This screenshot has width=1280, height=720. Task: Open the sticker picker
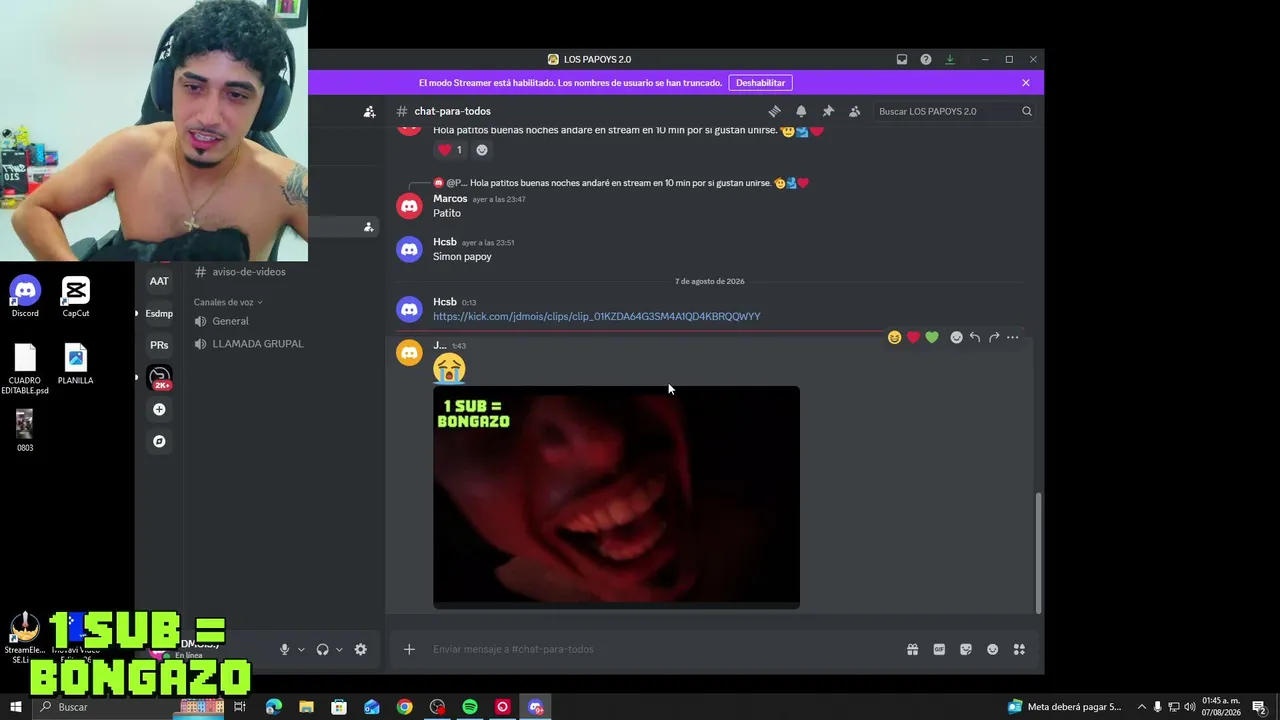[966, 649]
